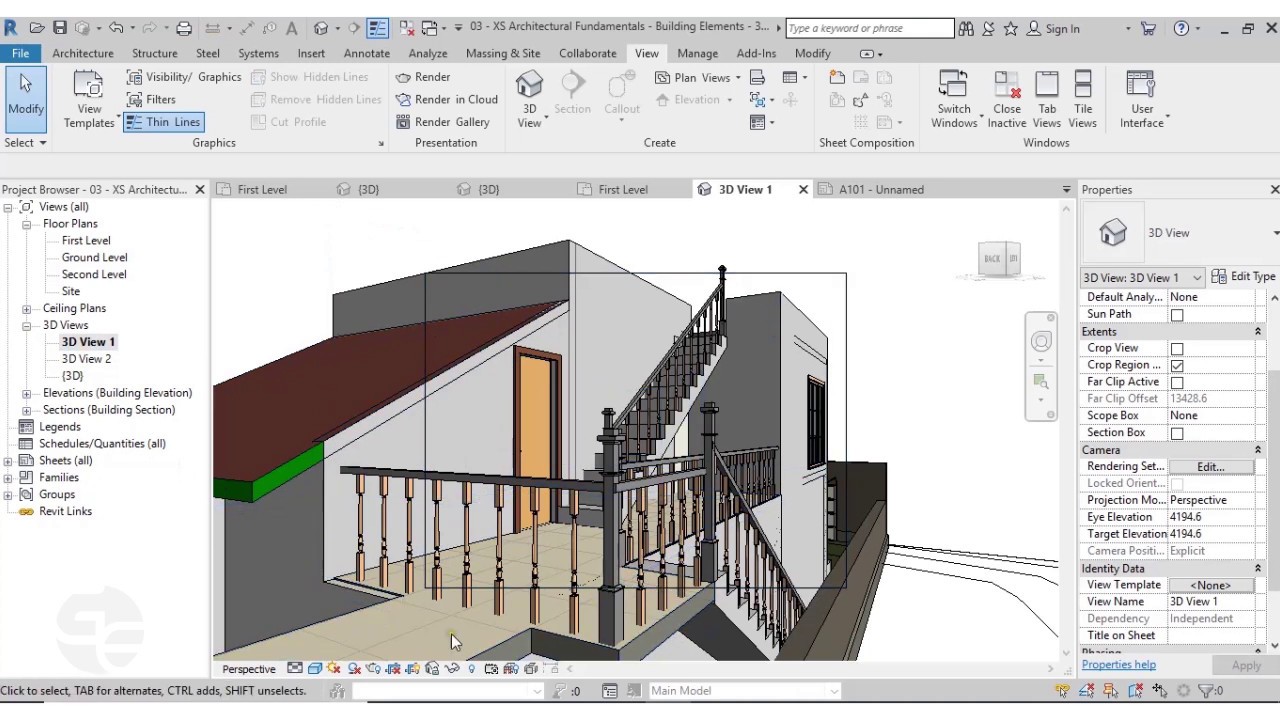This screenshot has height=720, width=1280.
Task: Click the Render teapot tool
Action: 423,77
